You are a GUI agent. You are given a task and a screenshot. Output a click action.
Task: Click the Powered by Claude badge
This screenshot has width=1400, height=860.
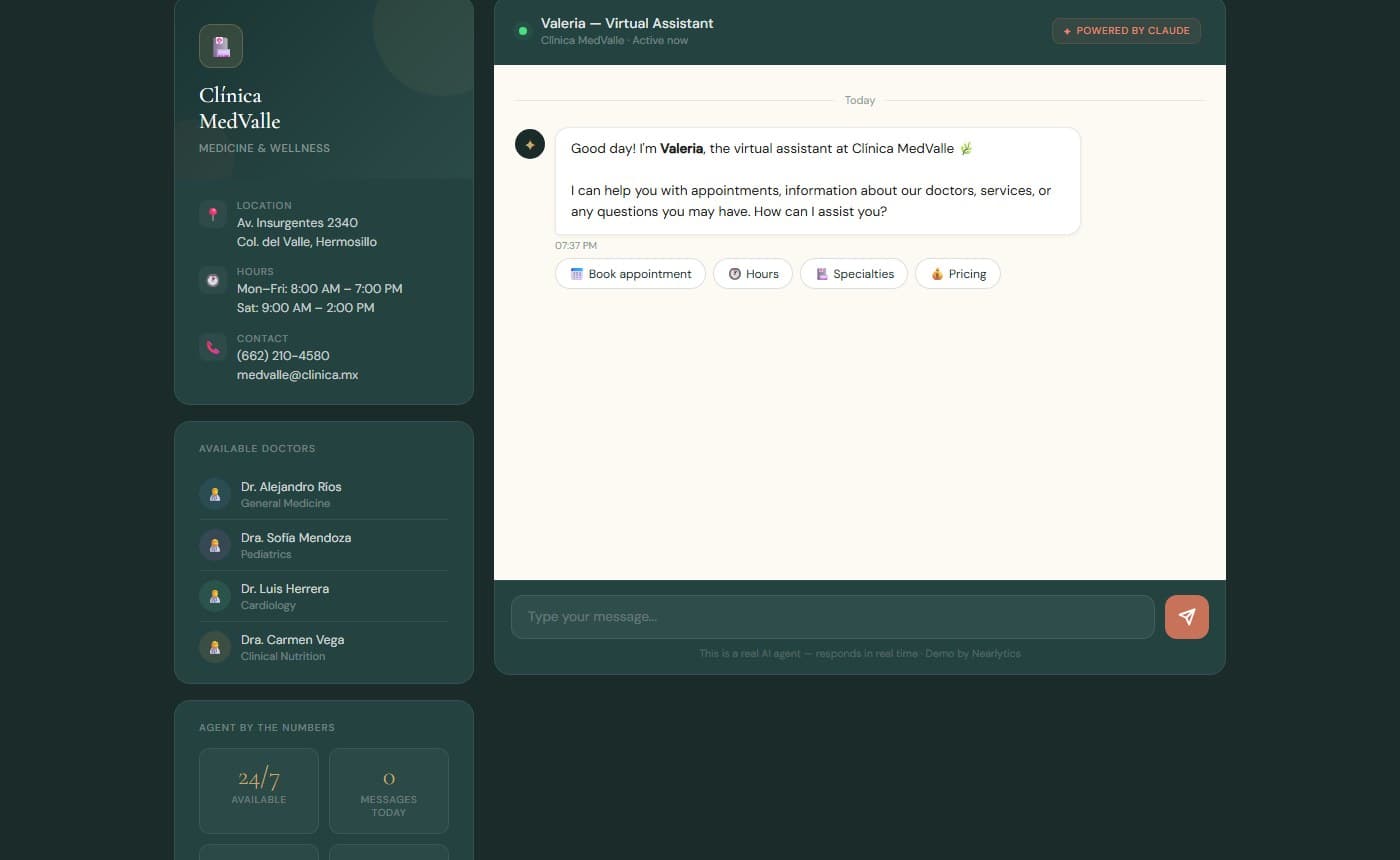(1126, 31)
